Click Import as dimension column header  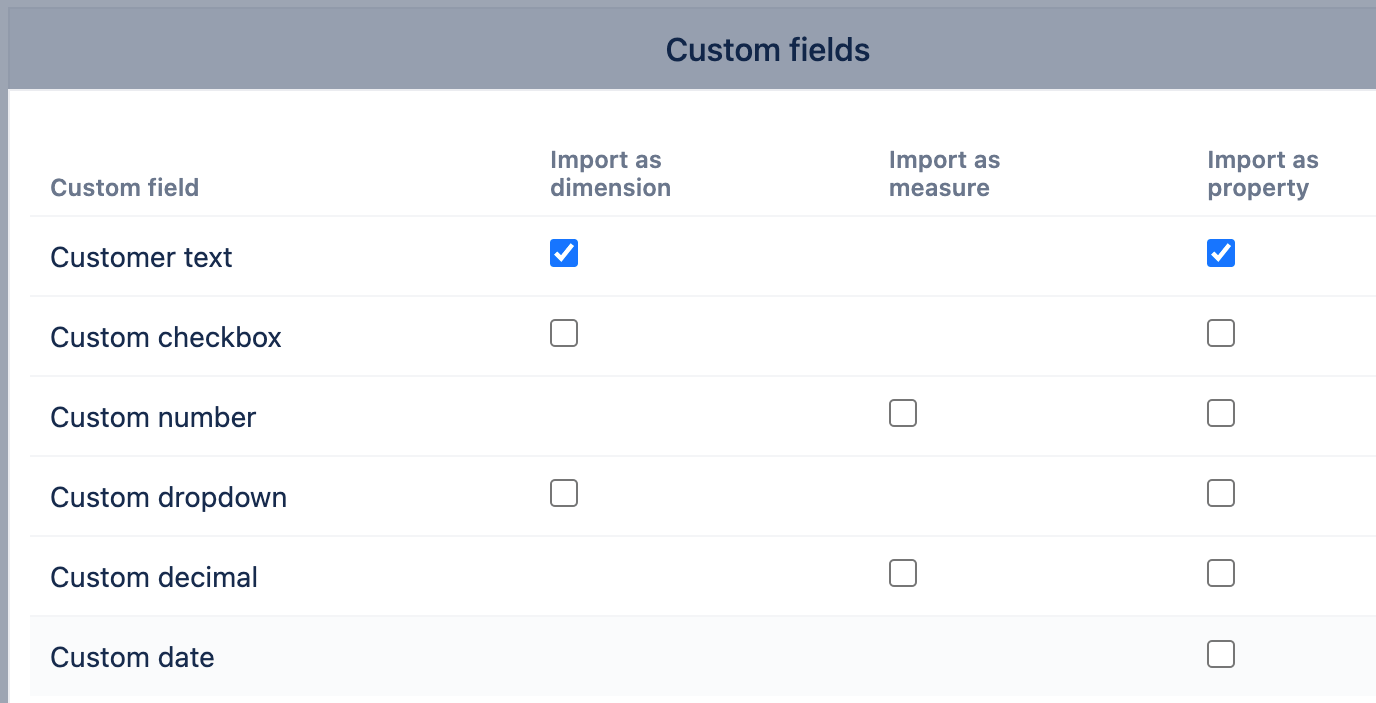pyautogui.click(x=610, y=174)
